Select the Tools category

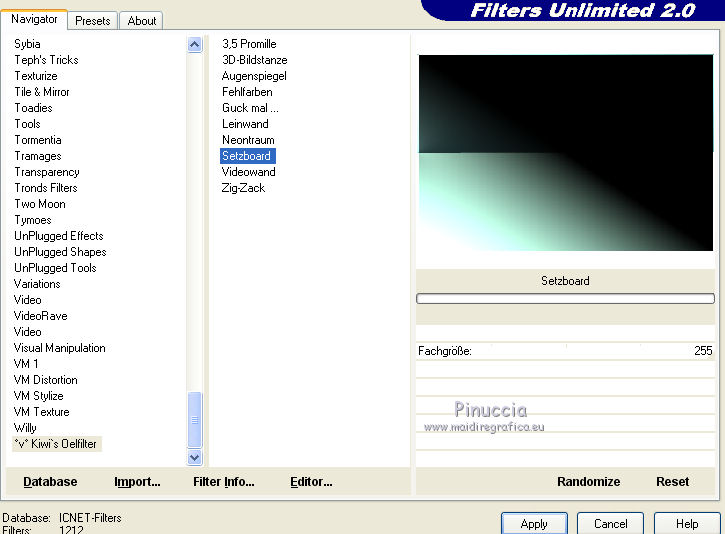pyautogui.click(x=27, y=124)
